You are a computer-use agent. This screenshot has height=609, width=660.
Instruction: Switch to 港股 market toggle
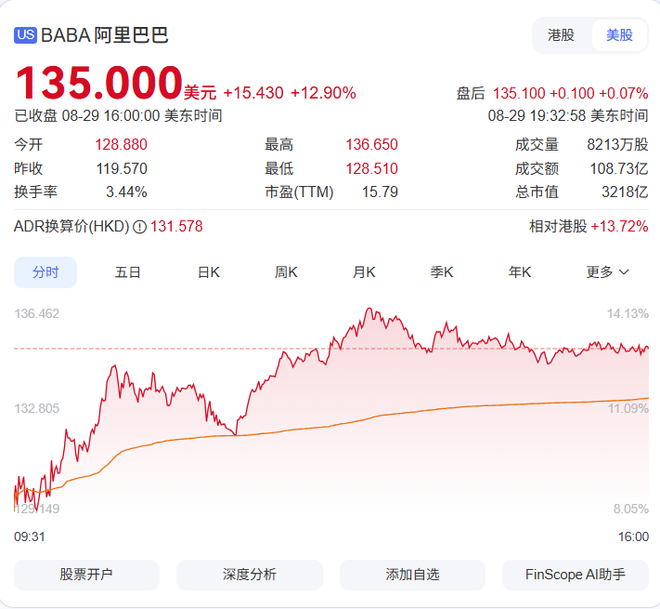[x=561, y=35]
